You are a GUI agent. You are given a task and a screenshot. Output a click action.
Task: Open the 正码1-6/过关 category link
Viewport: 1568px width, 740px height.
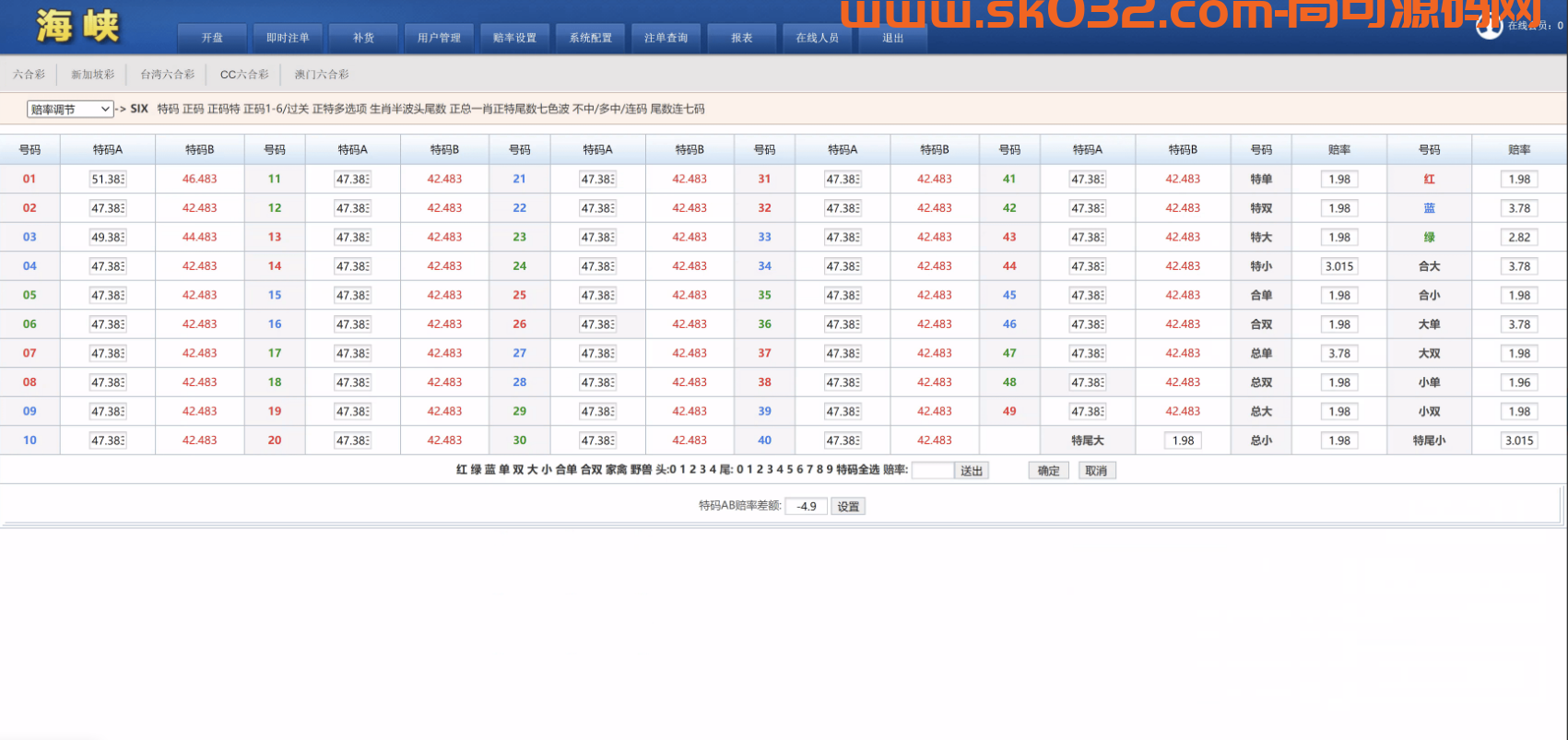click(x=276, y=109)
